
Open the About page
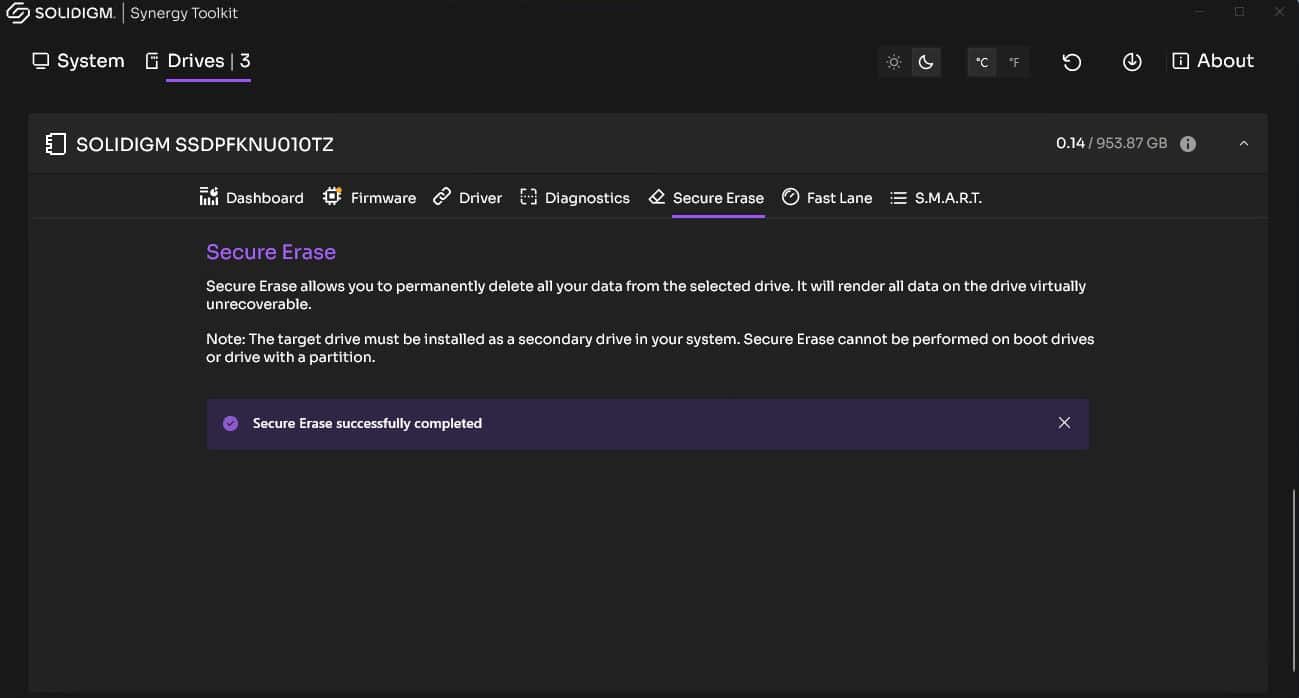point(1212,61)
